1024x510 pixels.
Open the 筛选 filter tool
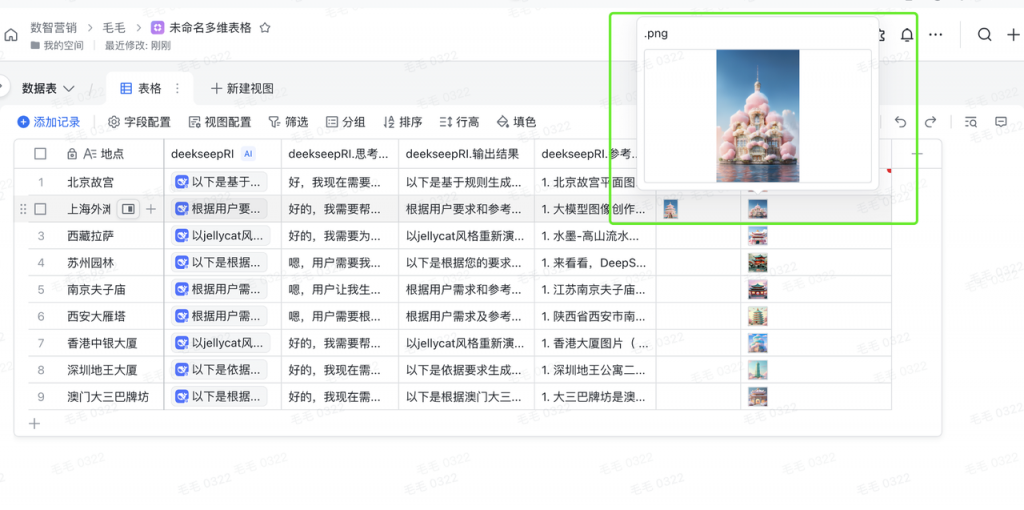click(x=288, y=121)
